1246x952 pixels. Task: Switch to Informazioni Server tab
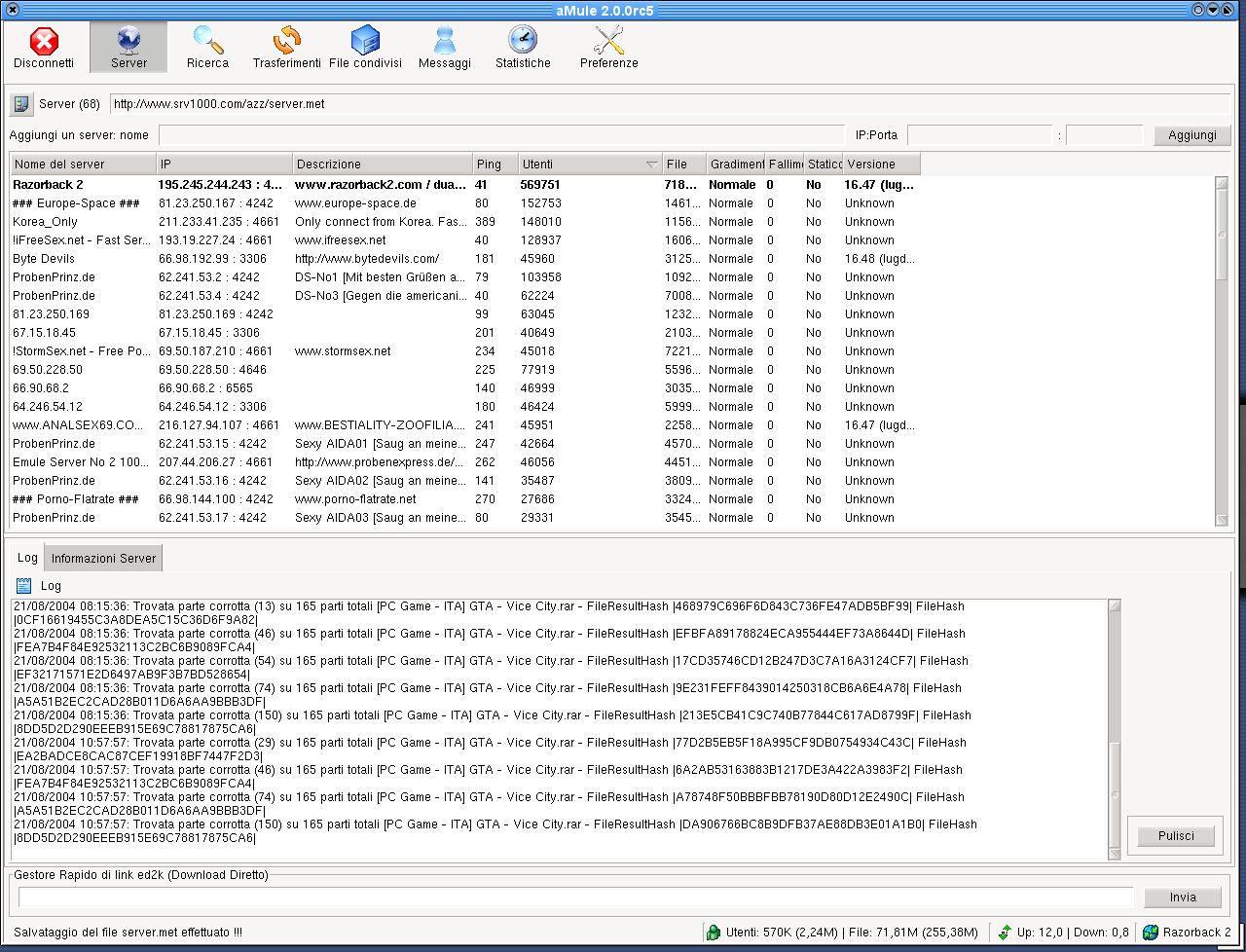[x=103, y=559]
